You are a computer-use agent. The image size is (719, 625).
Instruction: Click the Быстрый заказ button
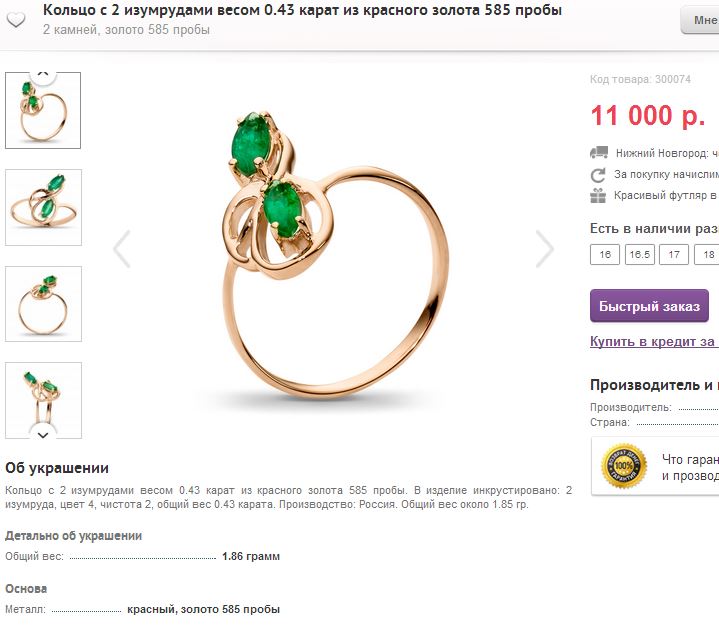tap(649, 306)
